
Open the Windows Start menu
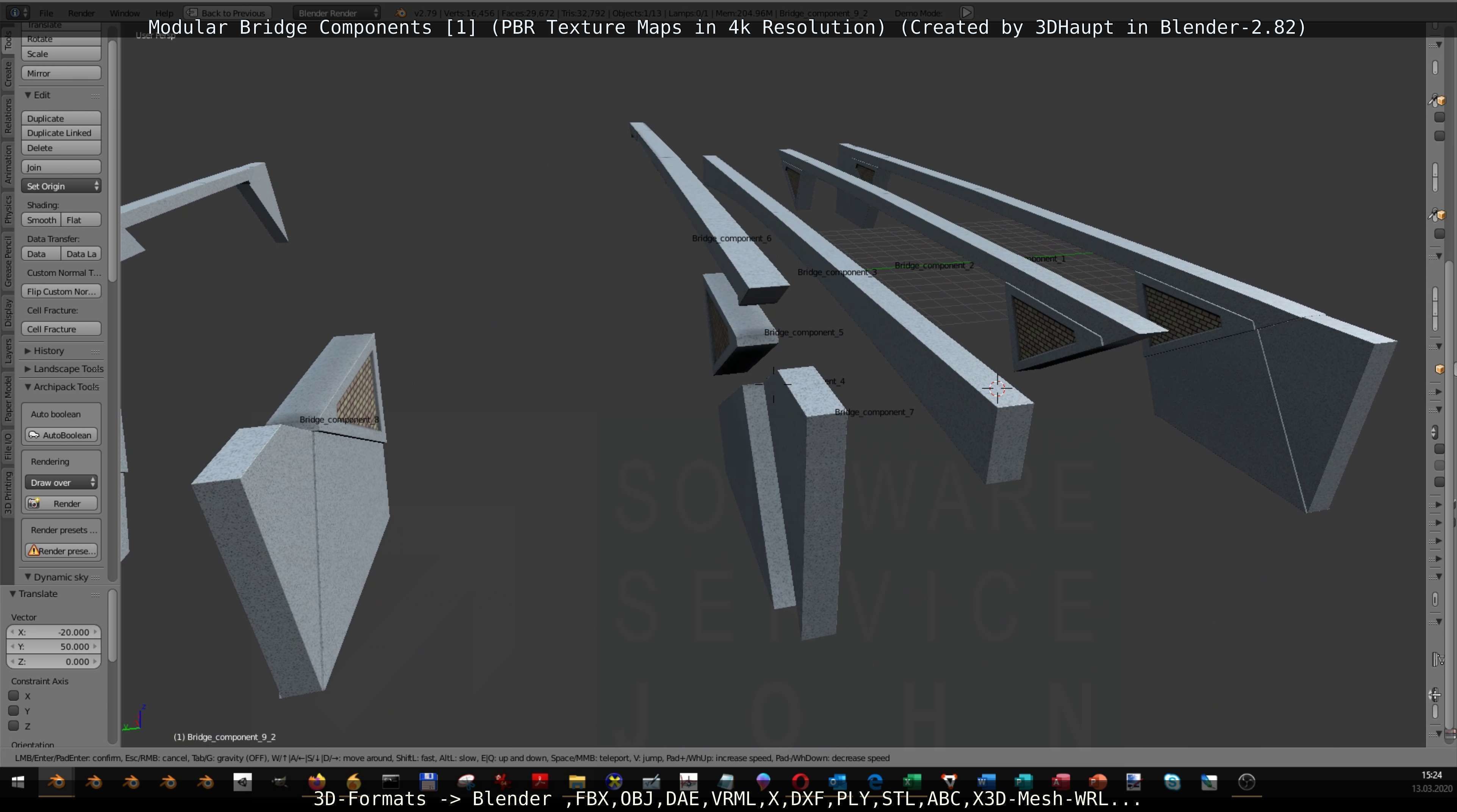click(18, 782)
